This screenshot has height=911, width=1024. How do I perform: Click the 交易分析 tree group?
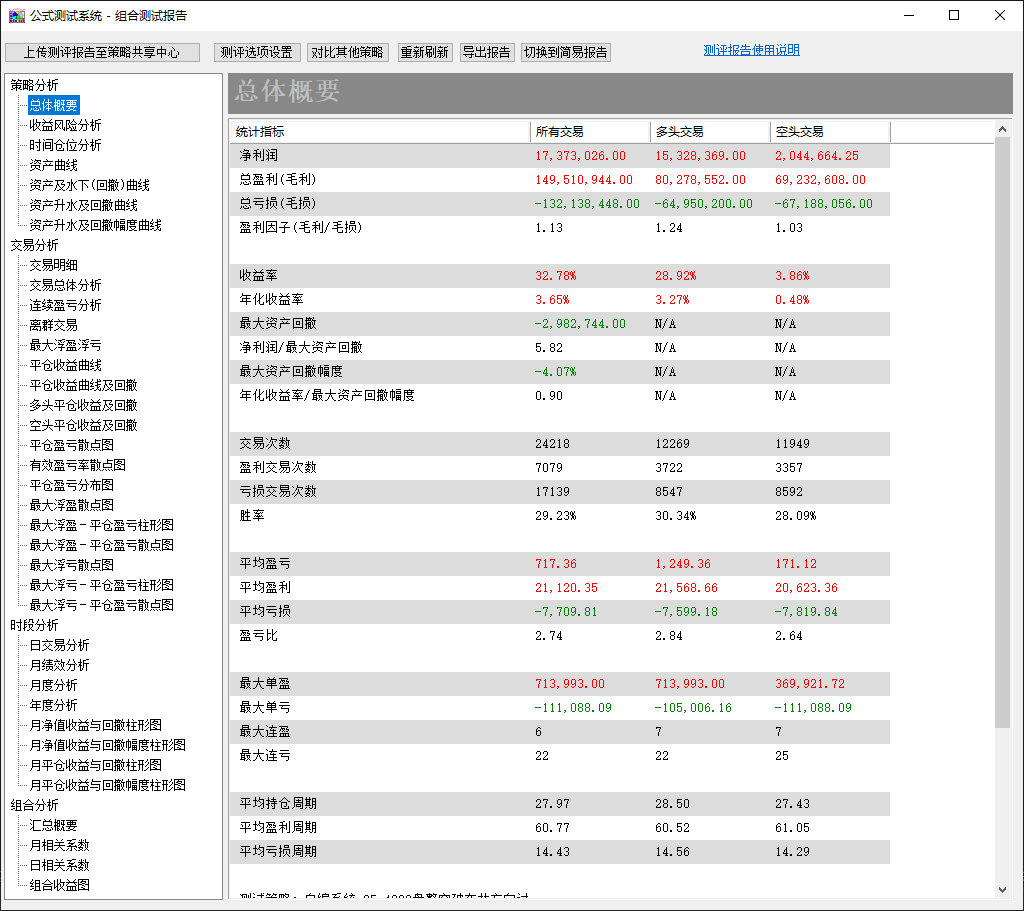point(35,245)
